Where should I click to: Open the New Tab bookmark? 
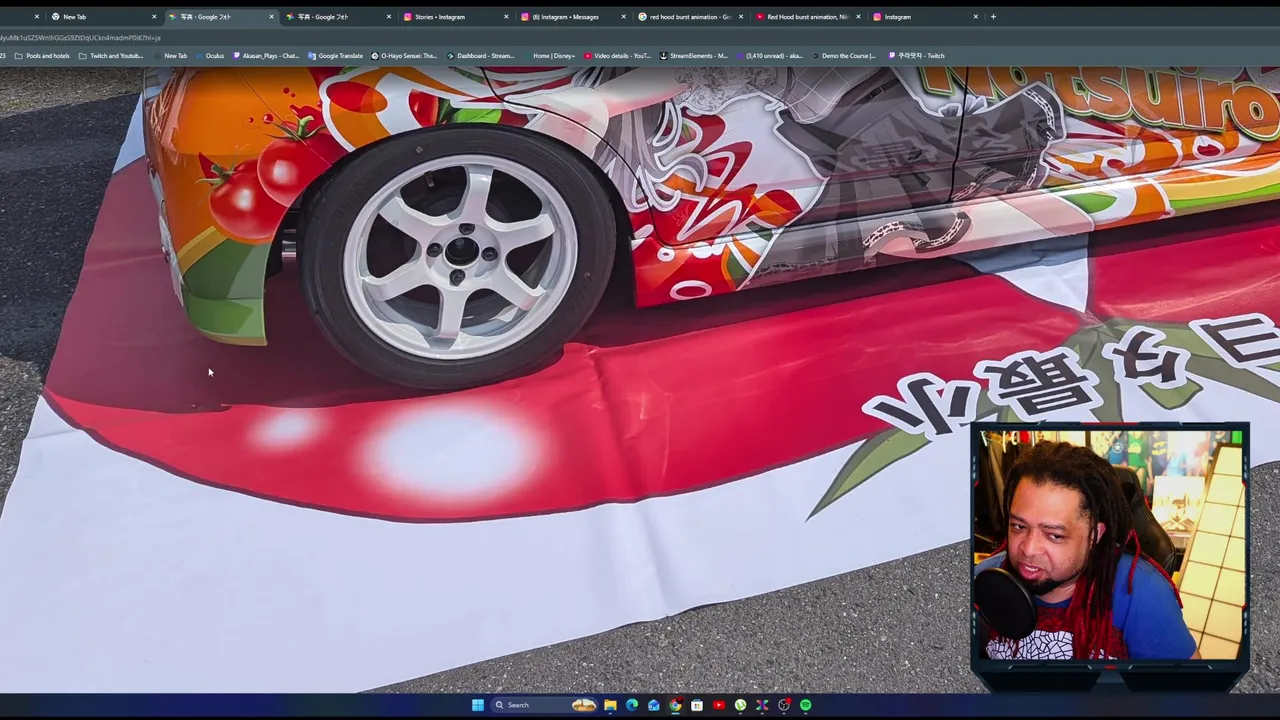(170, 56)
